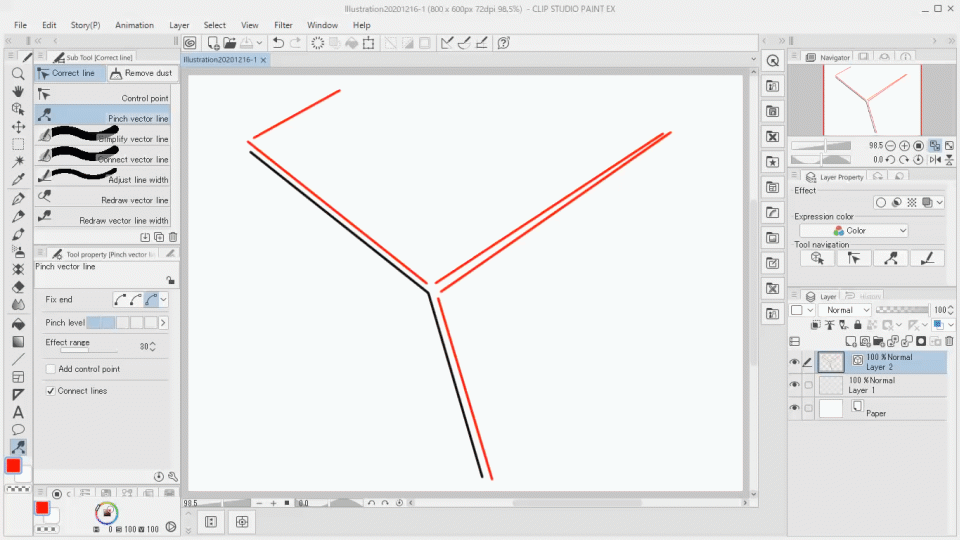This screenshot has width=960, height=540.
Task: Open the Animation menu
Action: tap(134, 25)
